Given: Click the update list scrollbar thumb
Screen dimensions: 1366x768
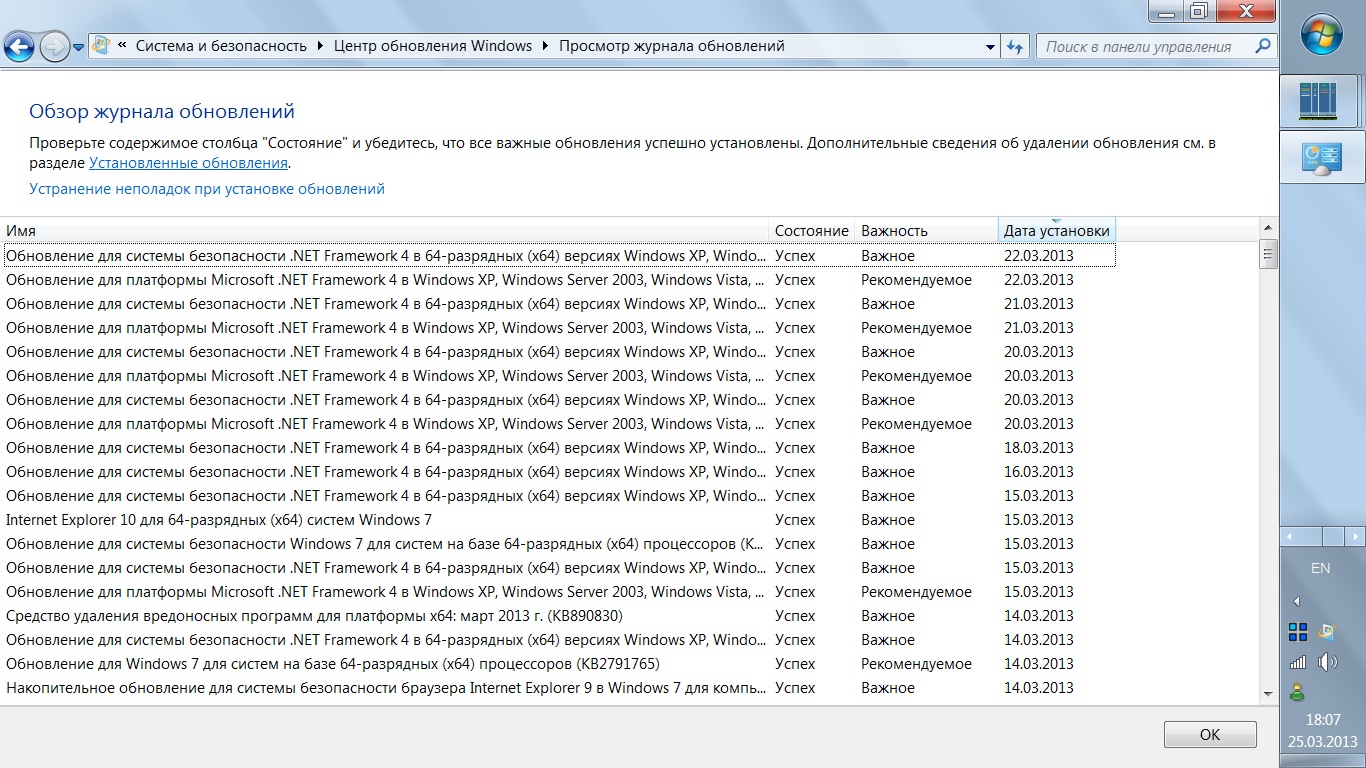Looking at the screenshot, I should (x=1269, y=254).
